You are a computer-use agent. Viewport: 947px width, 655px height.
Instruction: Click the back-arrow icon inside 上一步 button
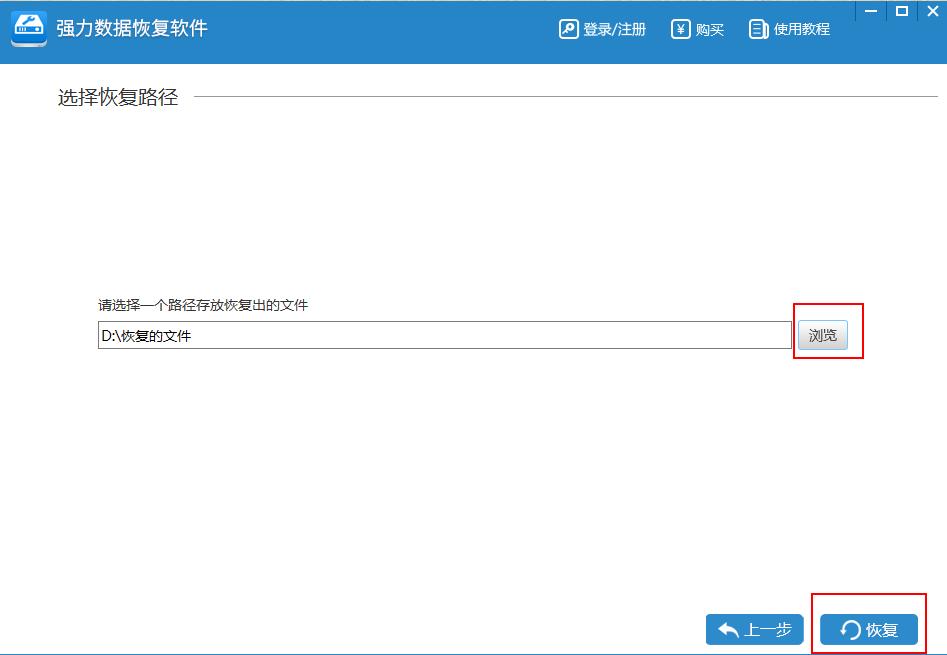(729, 630)
